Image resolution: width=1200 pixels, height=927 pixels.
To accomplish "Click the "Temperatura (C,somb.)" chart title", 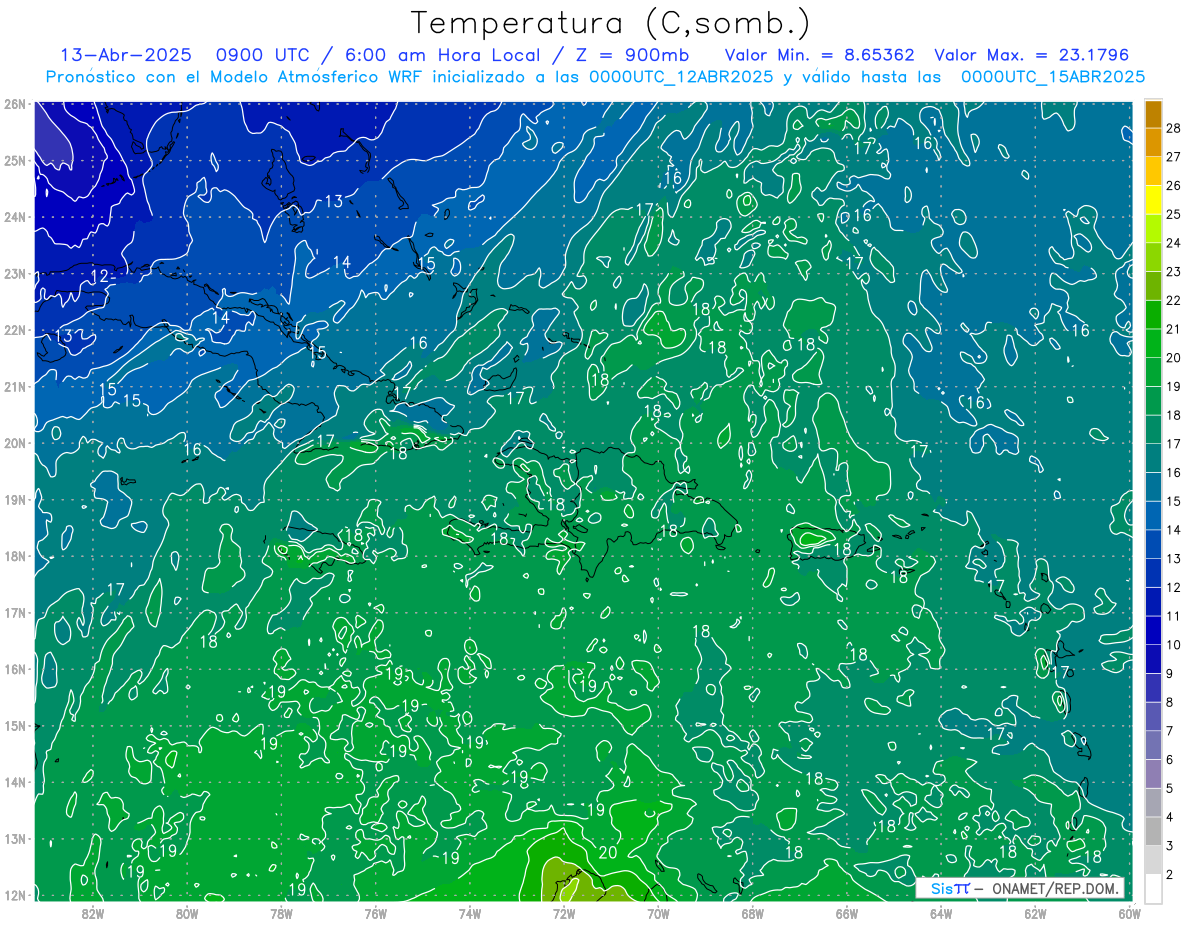I will pyautogui.click(x=609, y=23).
